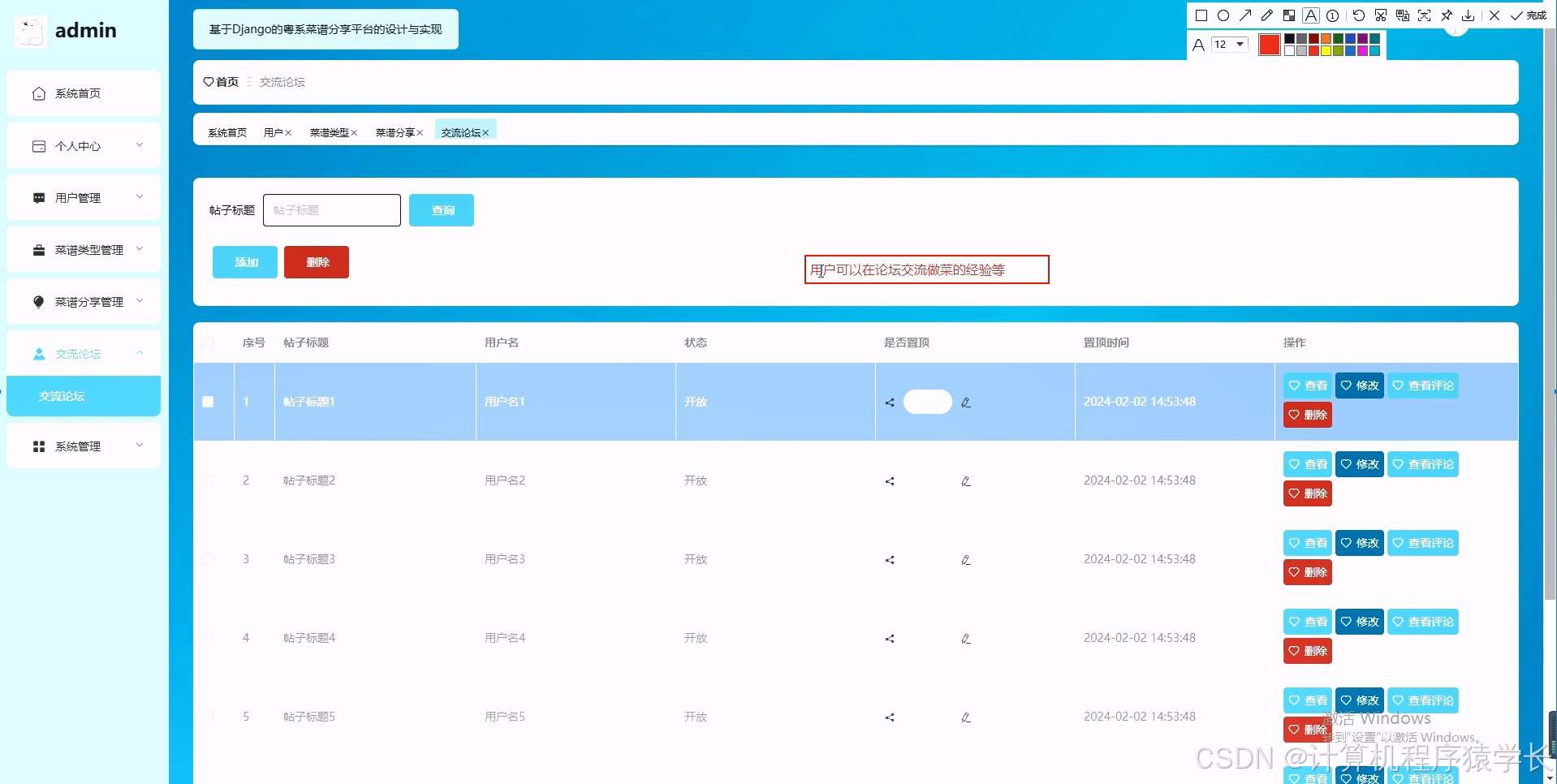Screen dimensions: 1557x784
Task: Click the edit pencil icon in row 2
Action: (966, 481)
